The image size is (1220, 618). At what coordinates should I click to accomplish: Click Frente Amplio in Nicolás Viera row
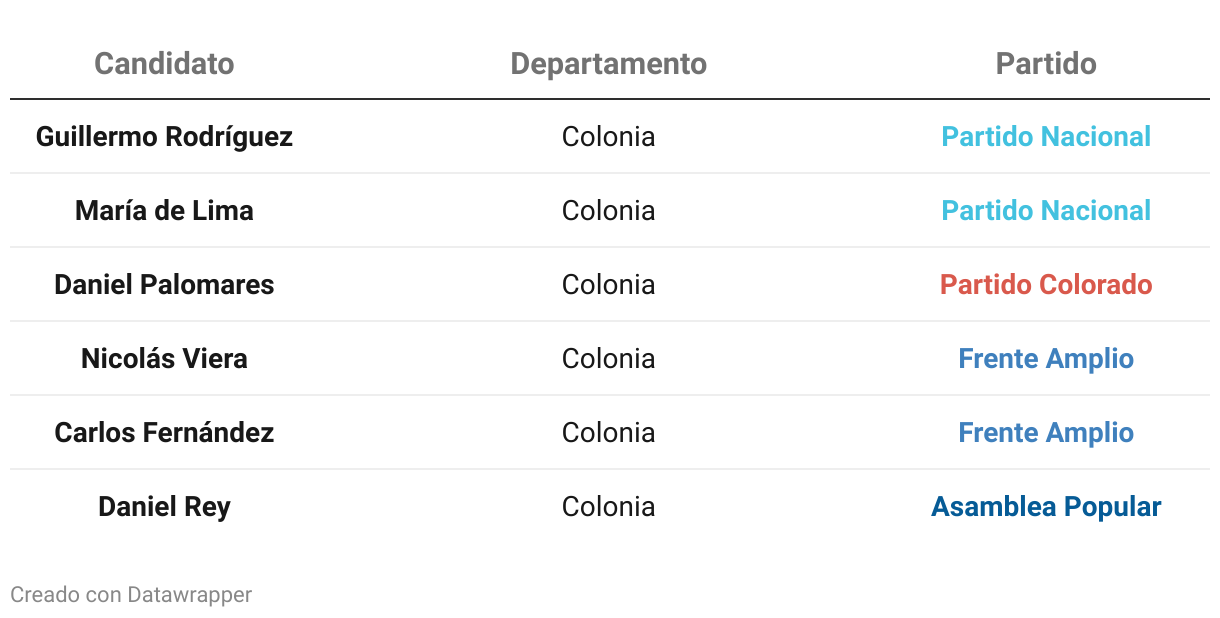point(1046,359)
